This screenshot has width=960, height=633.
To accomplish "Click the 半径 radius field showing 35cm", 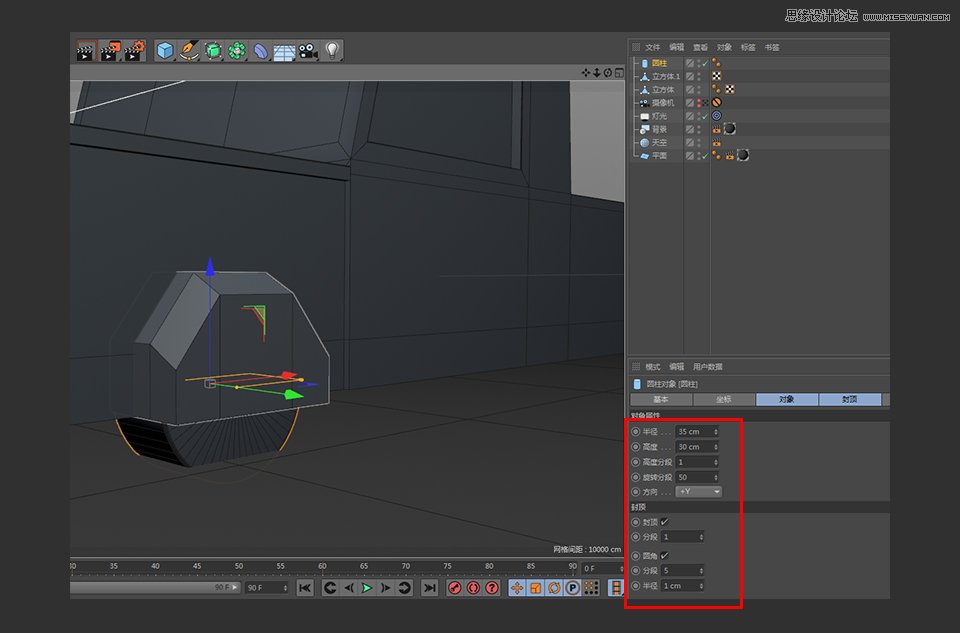I will [687, 431].
